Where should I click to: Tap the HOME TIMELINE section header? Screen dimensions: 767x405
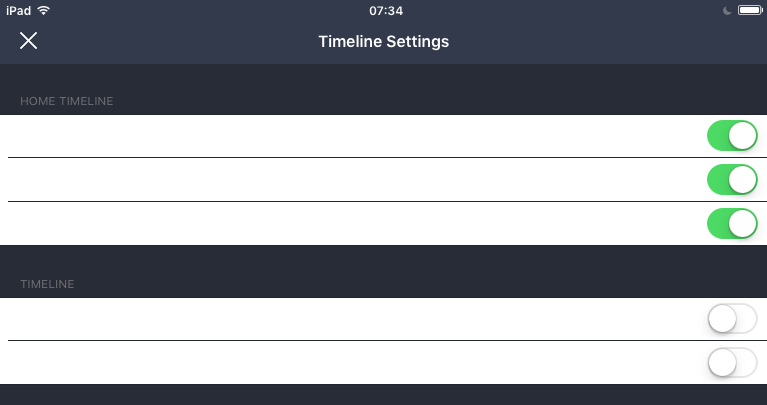point(67,101)
